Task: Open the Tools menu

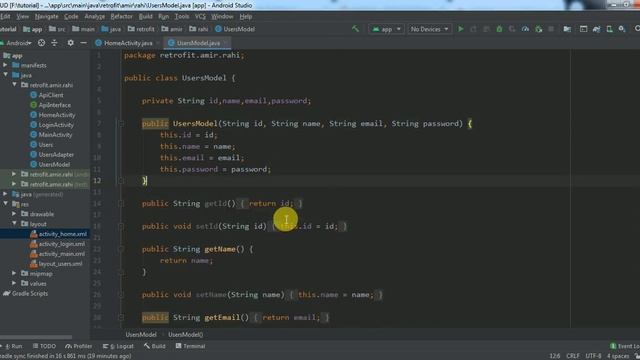Action: pos(182,16)
